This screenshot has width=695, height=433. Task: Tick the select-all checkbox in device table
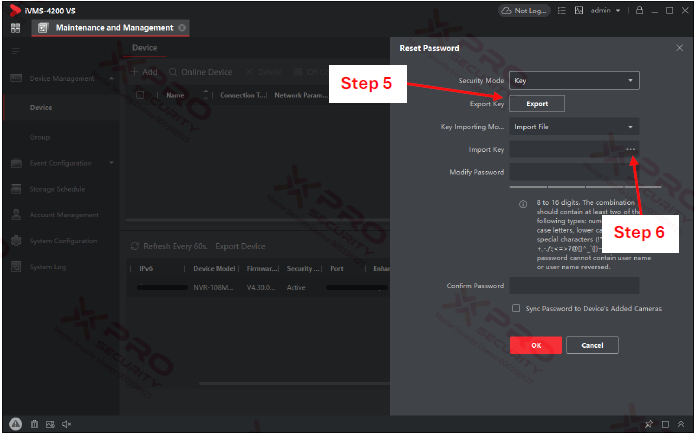[x=140, y=95]
